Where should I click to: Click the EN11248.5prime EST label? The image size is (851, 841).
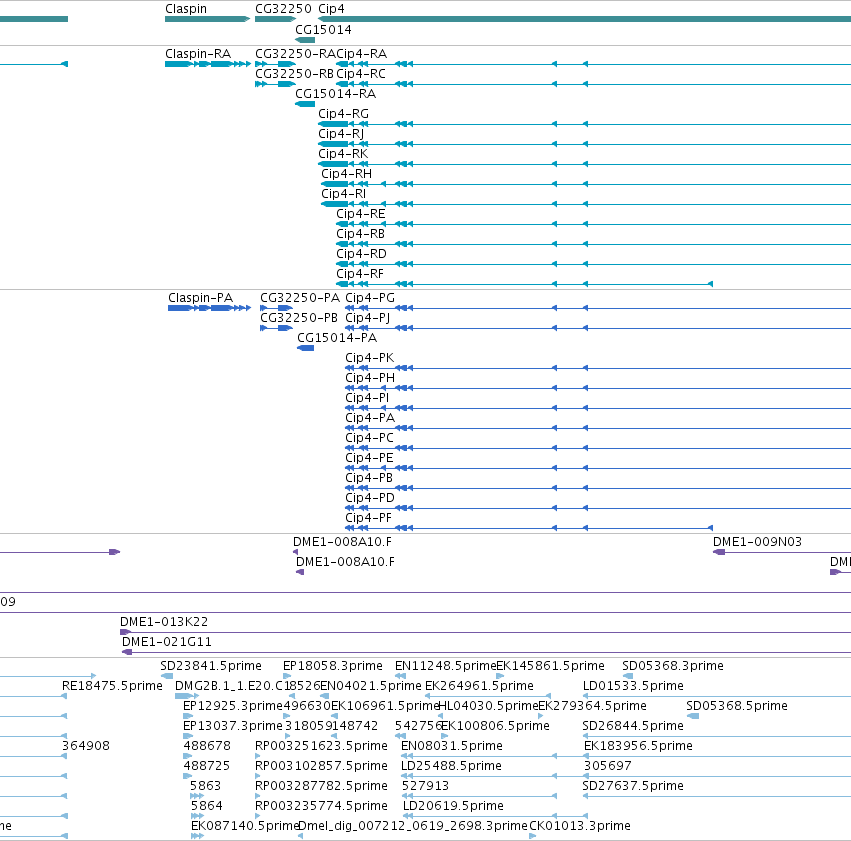445,666
